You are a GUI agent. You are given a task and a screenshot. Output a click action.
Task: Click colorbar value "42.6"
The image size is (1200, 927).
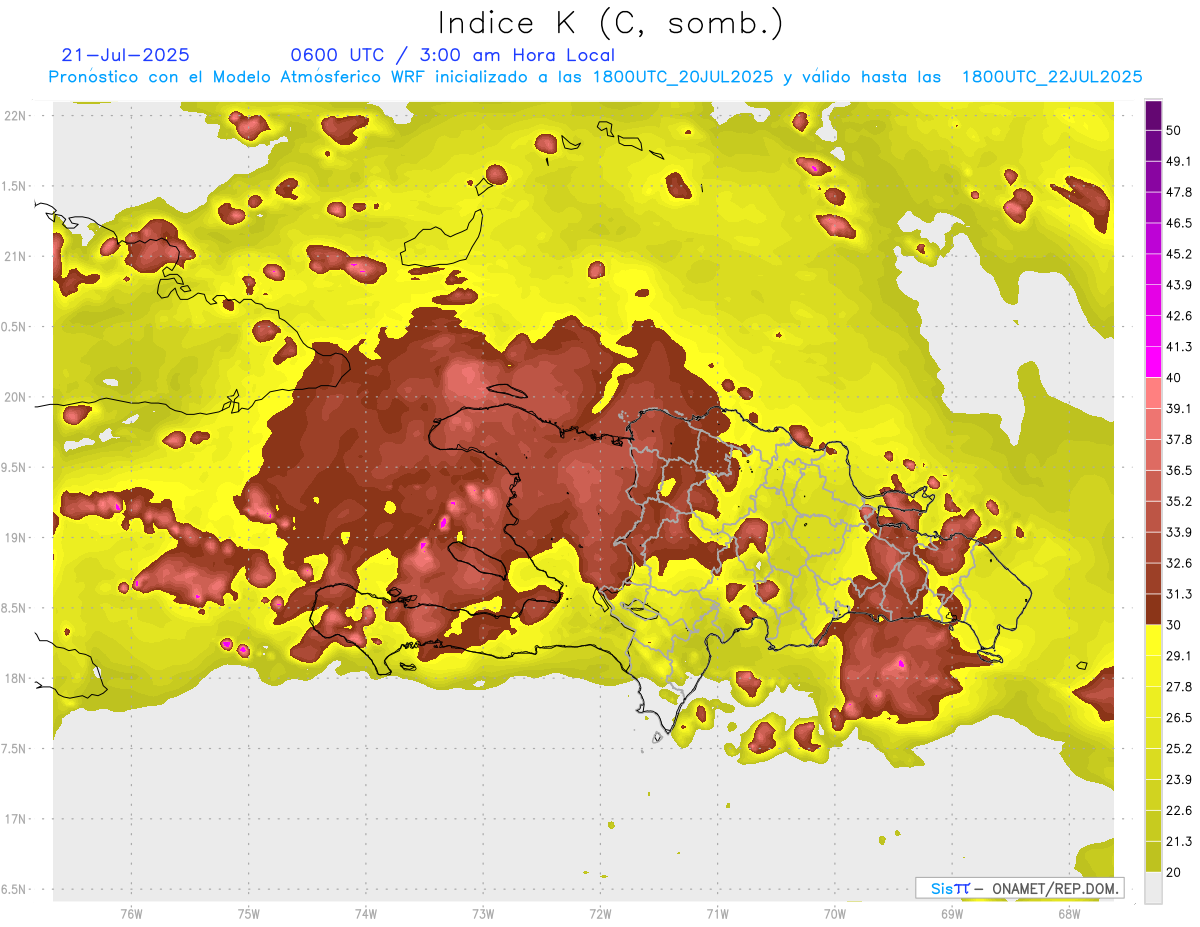click(1179, 316)
